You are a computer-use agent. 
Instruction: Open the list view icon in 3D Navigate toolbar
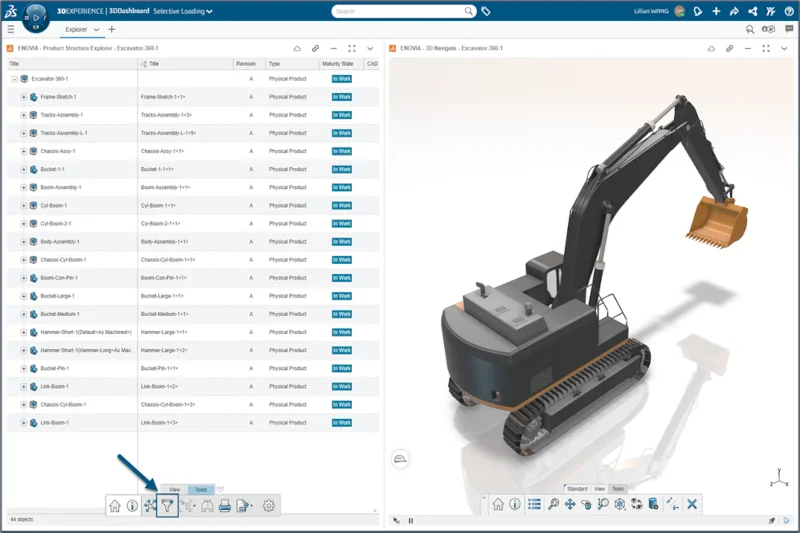click(x=533, y=504)
